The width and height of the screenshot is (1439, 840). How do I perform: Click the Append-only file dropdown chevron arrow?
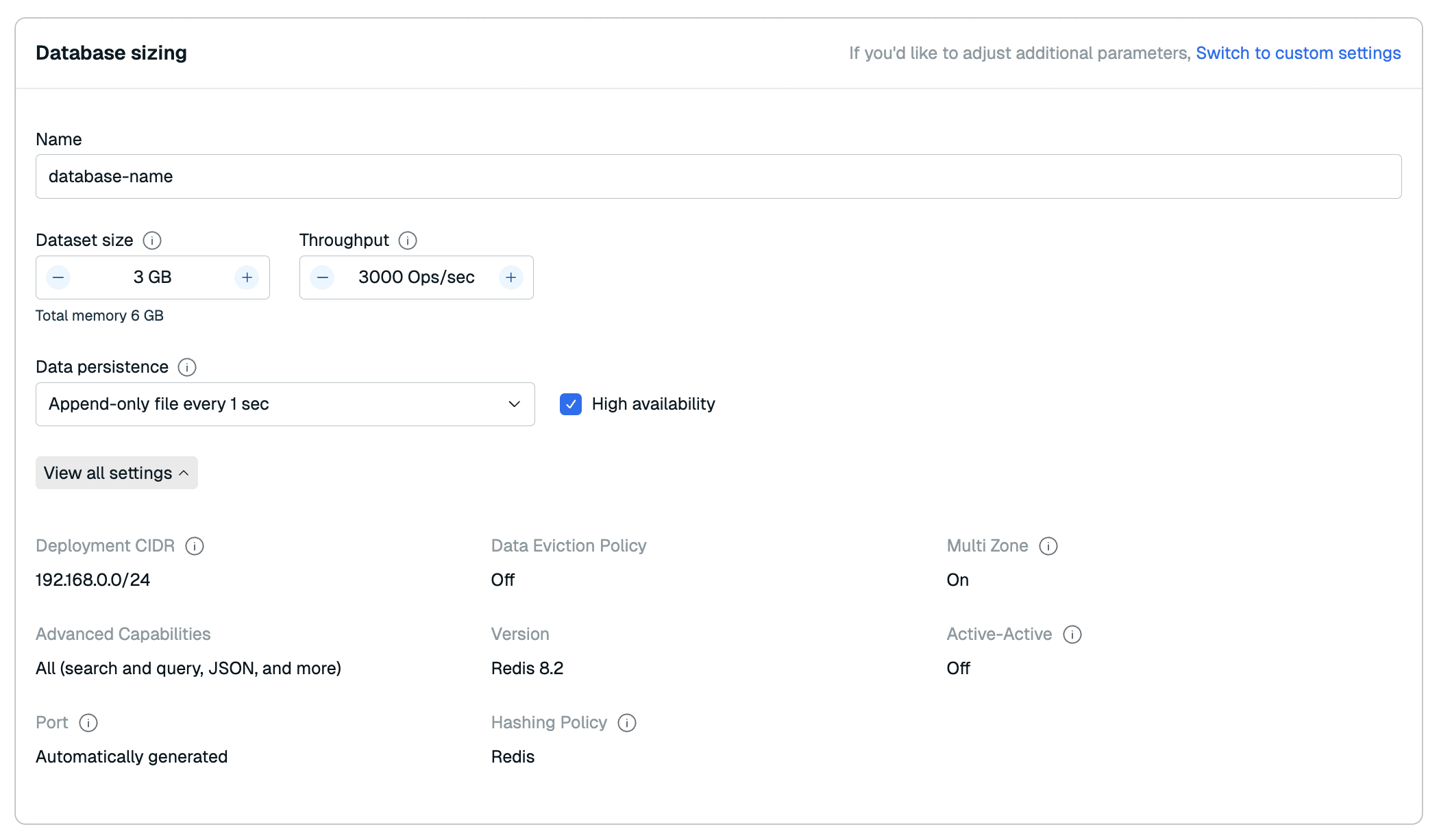pyautogui.click(x=514, y=404)
